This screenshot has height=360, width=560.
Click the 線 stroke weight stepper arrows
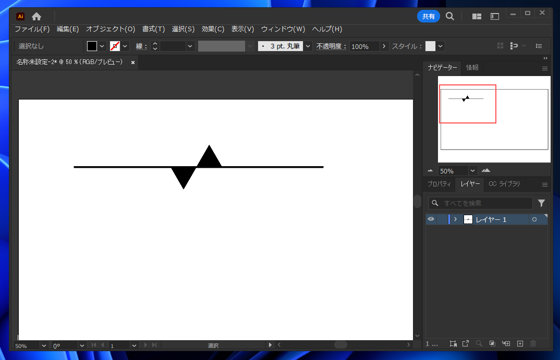(x=155, y=46)
